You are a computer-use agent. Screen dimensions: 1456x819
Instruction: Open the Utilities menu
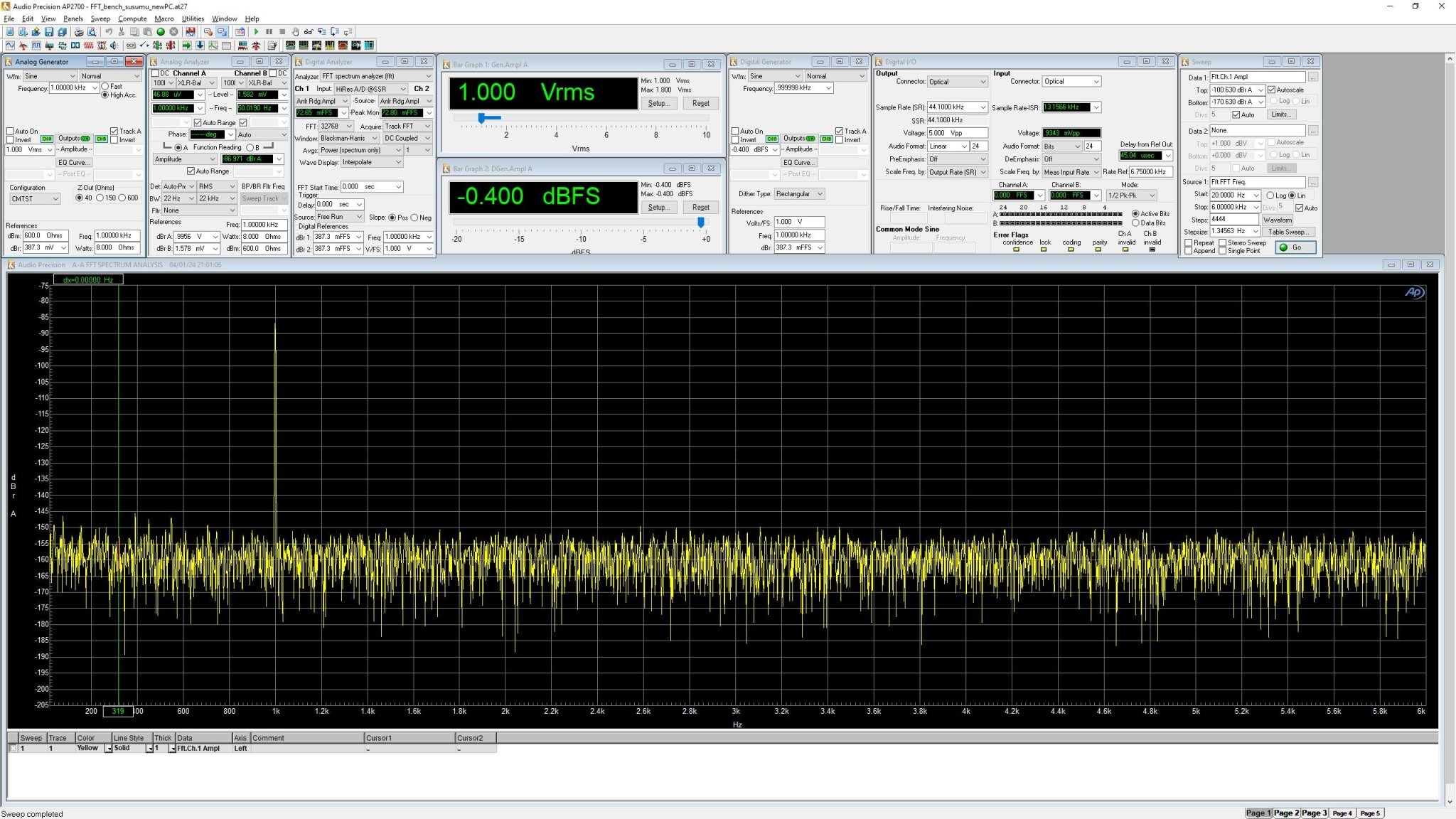tap(193, 18)
